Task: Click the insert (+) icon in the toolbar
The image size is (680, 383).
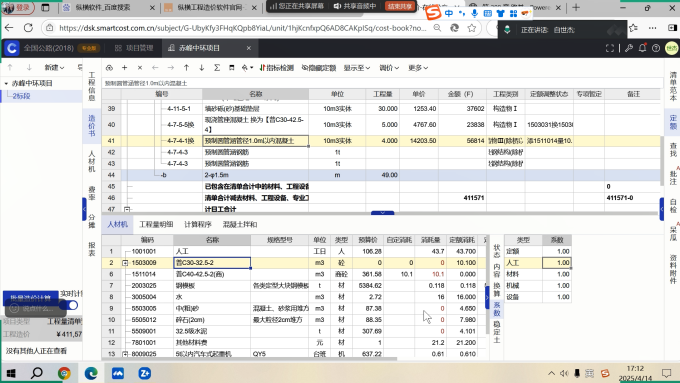Action: pyautogui.click(x=124, y=68)
